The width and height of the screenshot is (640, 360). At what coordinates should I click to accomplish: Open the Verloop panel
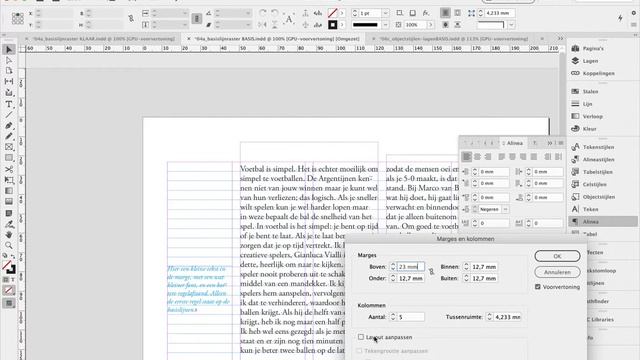(592, 116)
